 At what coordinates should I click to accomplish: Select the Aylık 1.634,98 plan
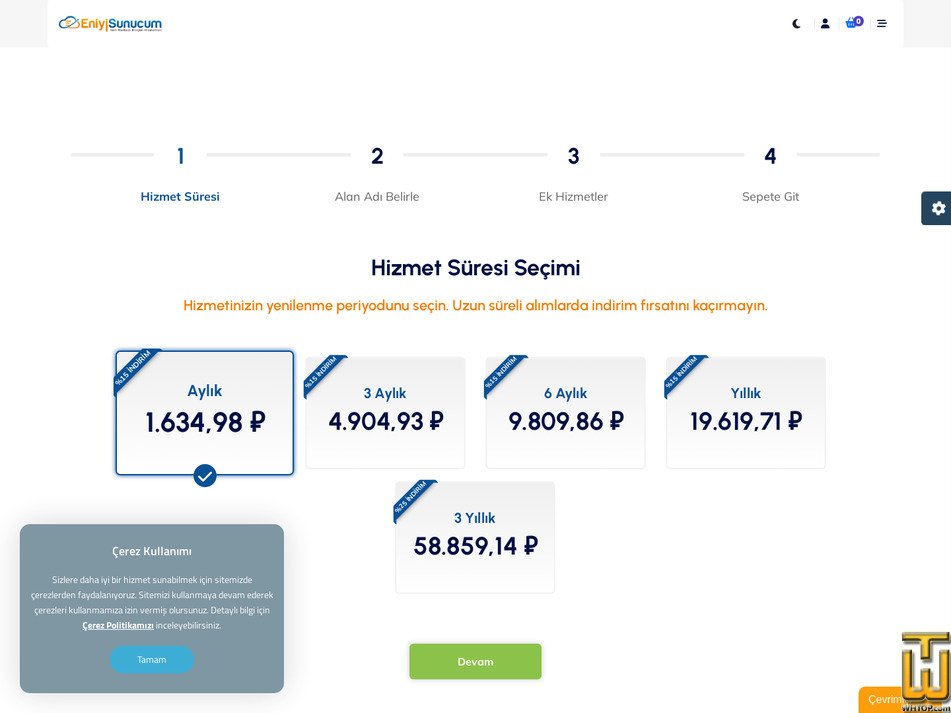point(205,412)
